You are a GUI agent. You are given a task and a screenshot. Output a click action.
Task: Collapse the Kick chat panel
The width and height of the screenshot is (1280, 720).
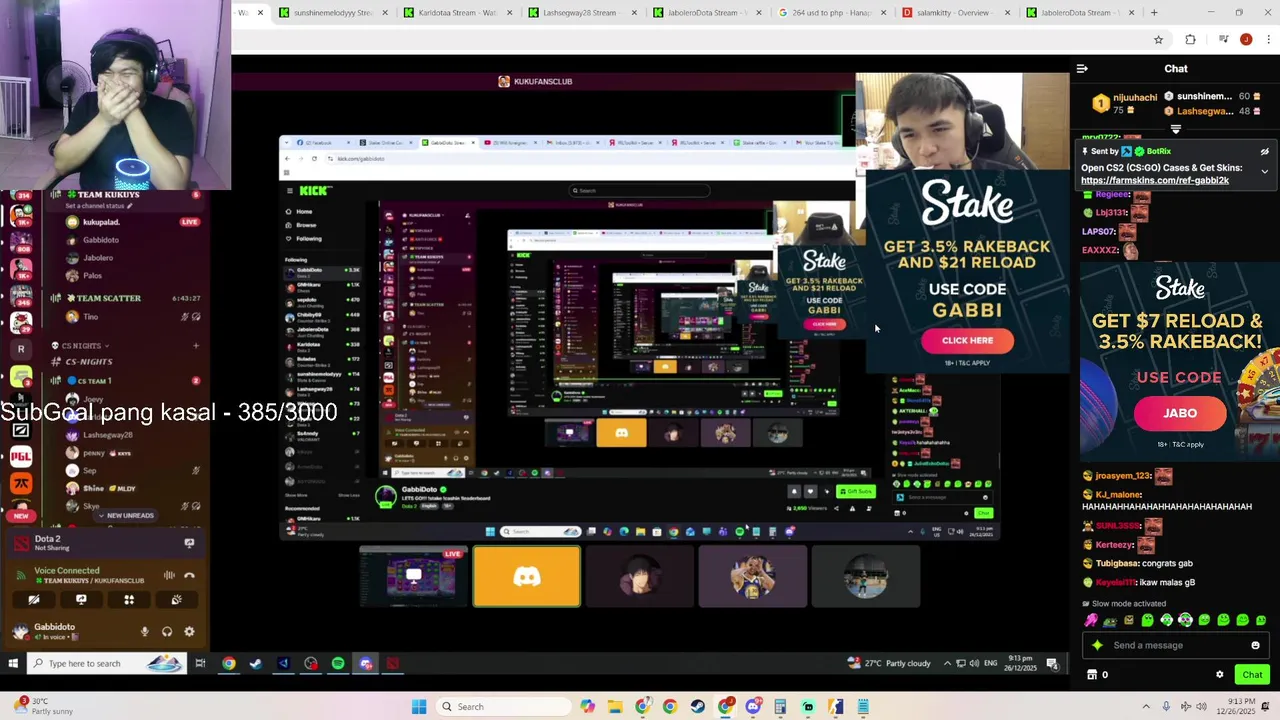[x=1082, y=69]
